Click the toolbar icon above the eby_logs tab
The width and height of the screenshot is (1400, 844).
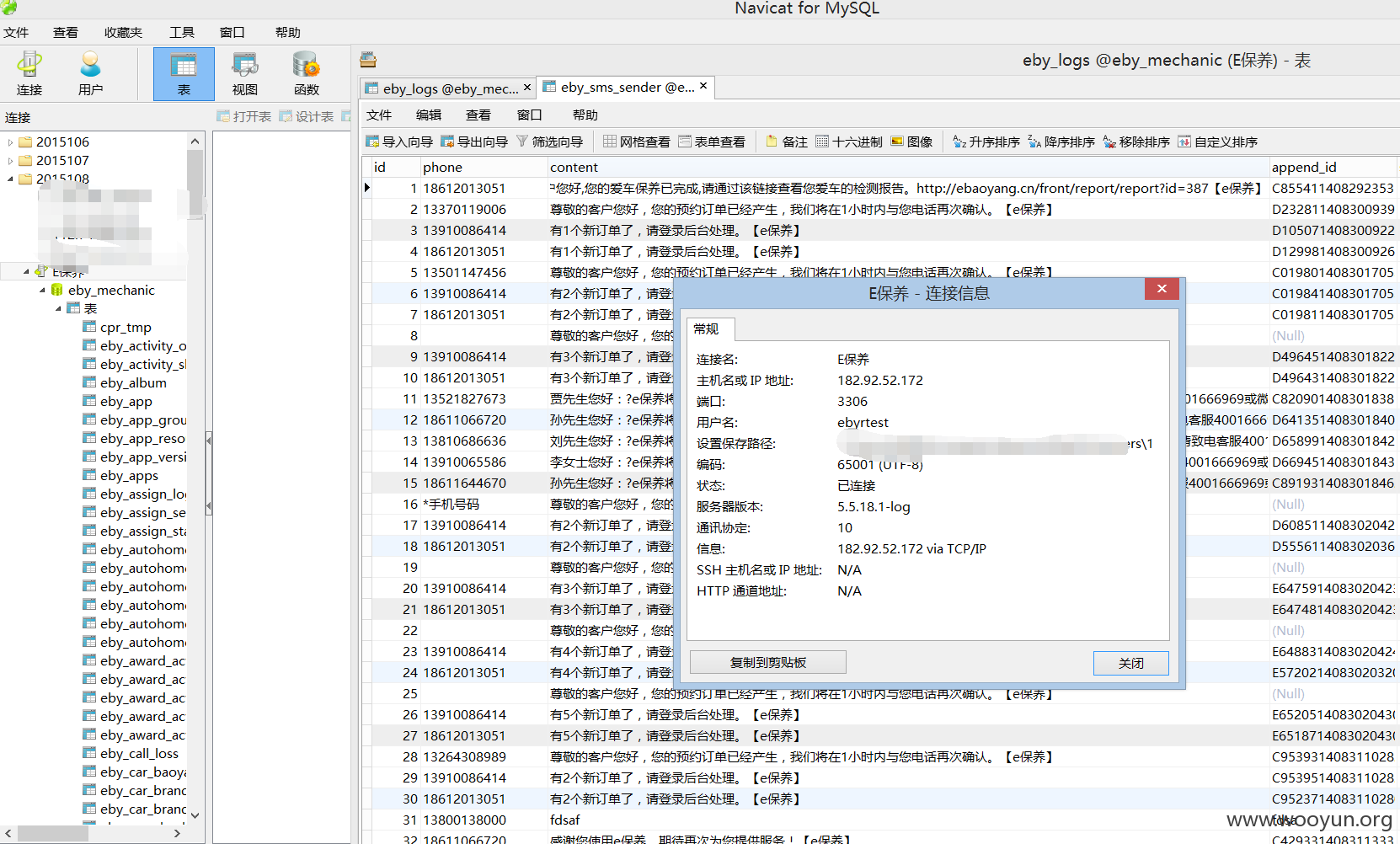click(x=368, y=60)
